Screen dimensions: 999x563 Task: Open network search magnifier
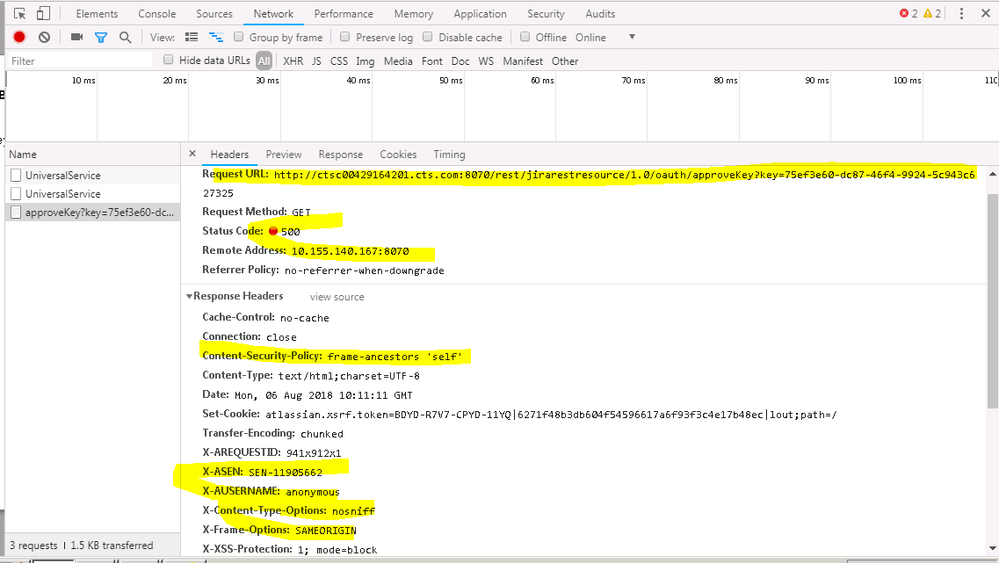point(125,38)
